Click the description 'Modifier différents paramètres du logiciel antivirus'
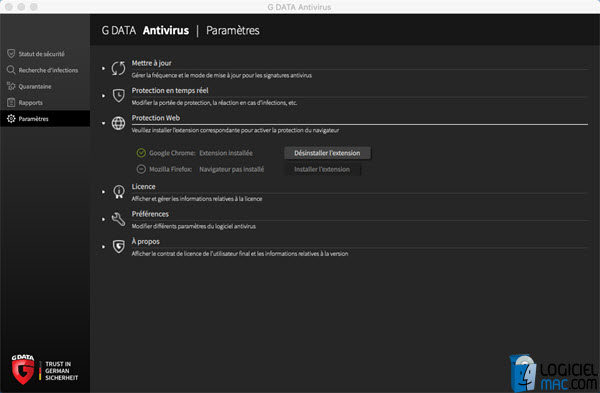This screenshot has height=393, width=600. [x=194, y=226]
